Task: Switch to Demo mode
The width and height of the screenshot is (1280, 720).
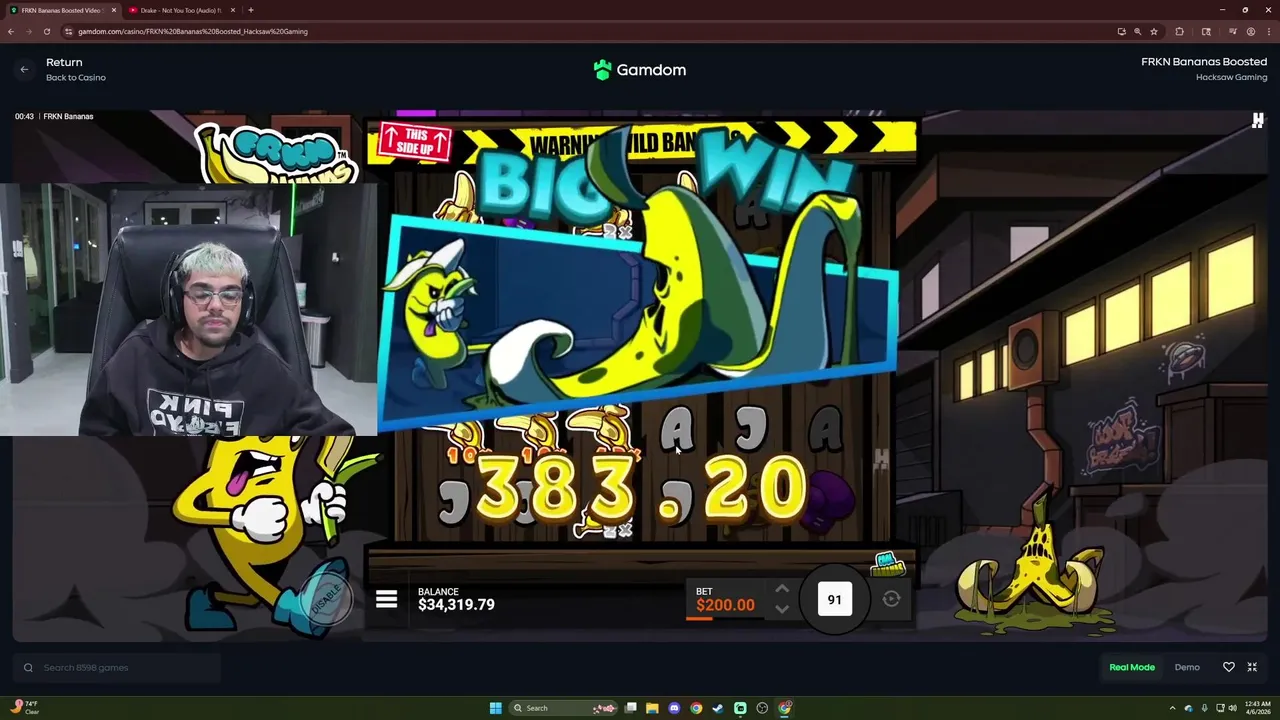Action: pos(1187,667)
